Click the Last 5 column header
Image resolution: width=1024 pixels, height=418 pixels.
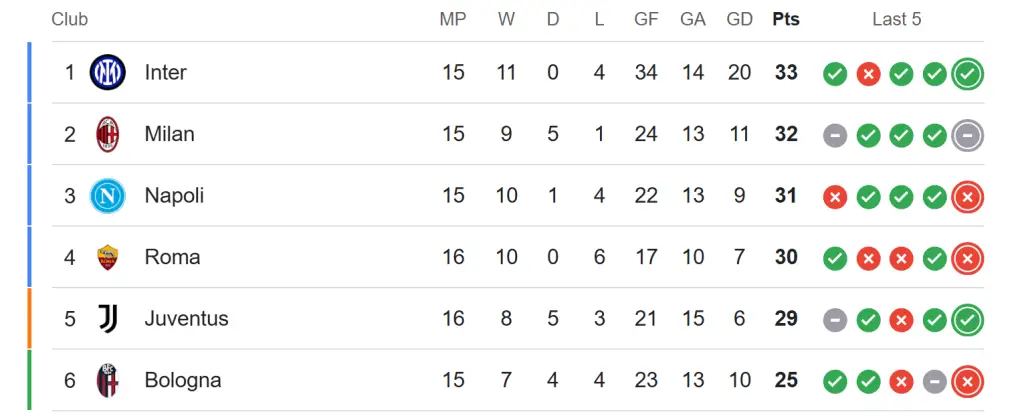pyautogui.click(x=896, y=19)
